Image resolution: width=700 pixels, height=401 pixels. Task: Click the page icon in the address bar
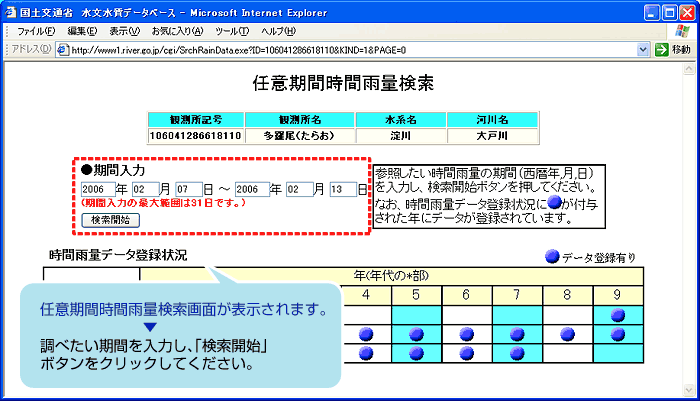click(x=65, y=49)
